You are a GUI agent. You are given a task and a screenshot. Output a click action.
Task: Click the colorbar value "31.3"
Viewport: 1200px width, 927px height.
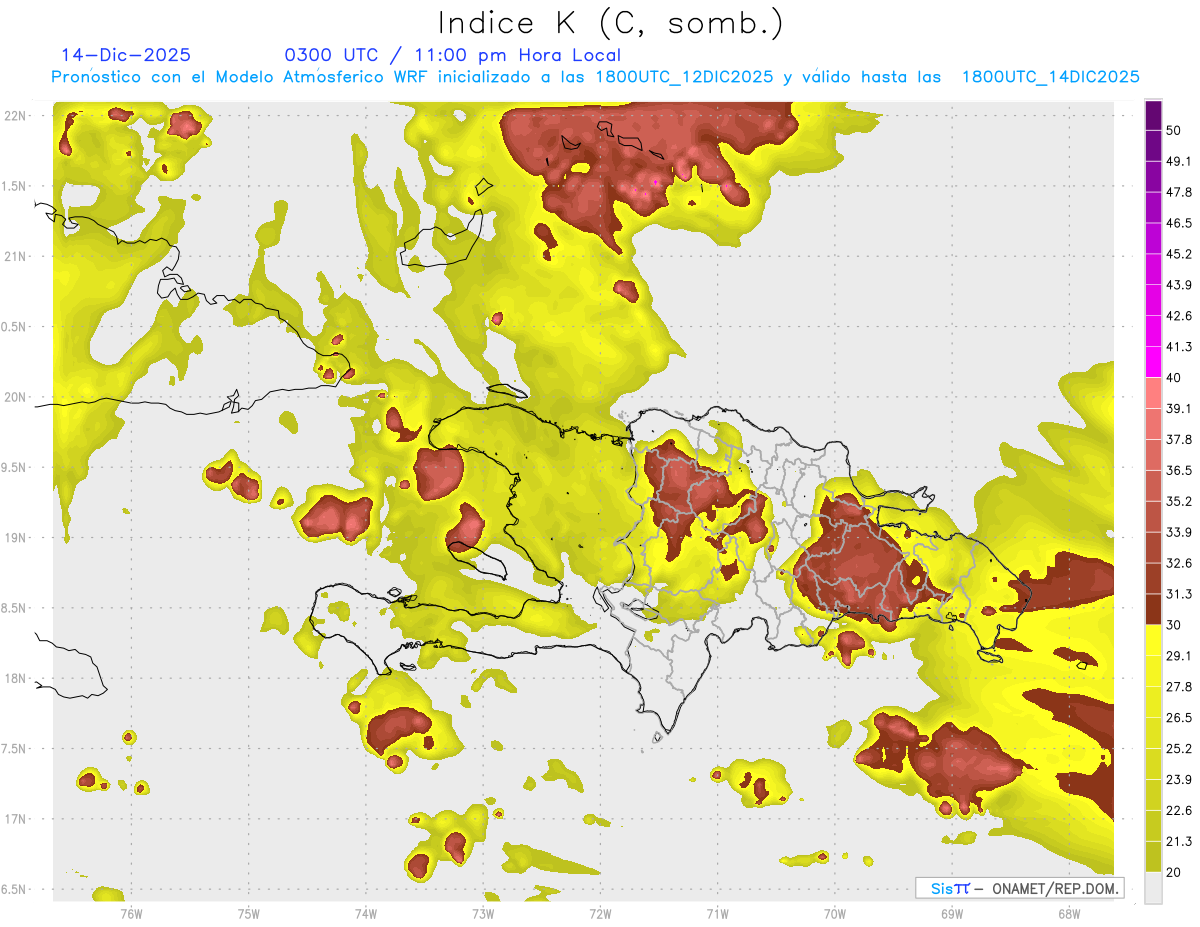[1179, 594]
